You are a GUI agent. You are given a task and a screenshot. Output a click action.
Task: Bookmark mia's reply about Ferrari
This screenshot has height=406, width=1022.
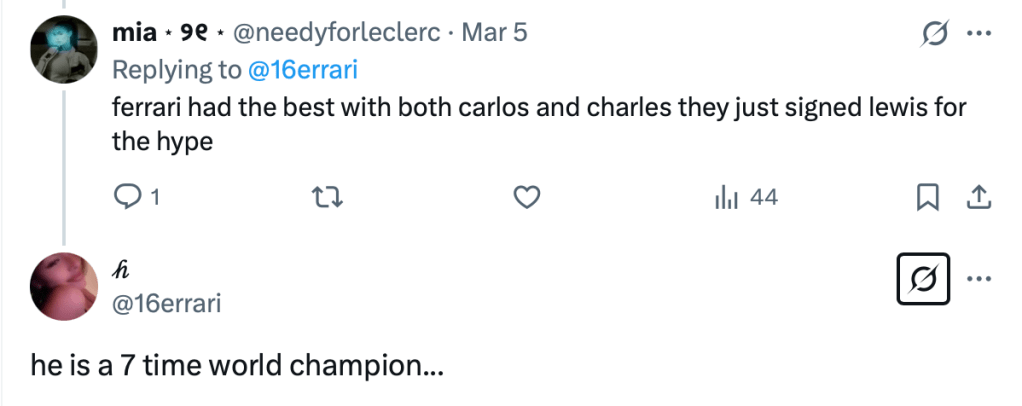click(928, 199)
